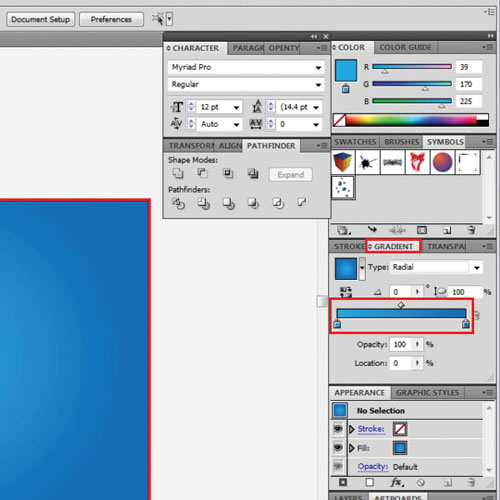Click the Crop pathfinder icon
Screen dimensions: 500x500
[253, 203]
